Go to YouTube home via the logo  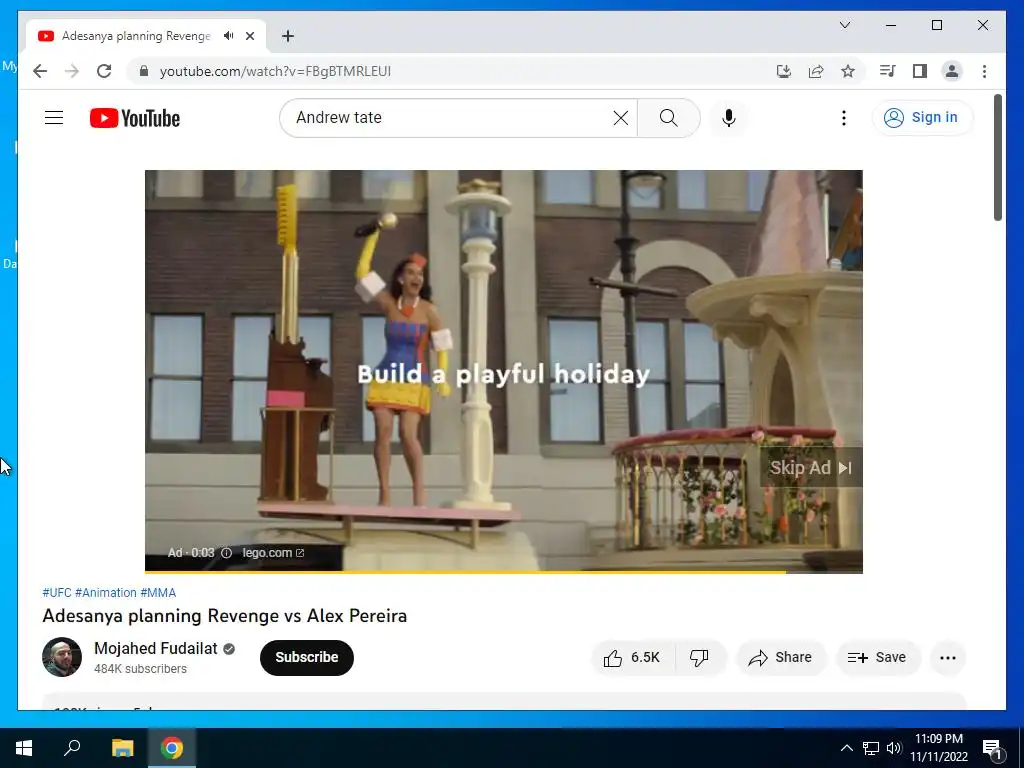click(135, 118)
